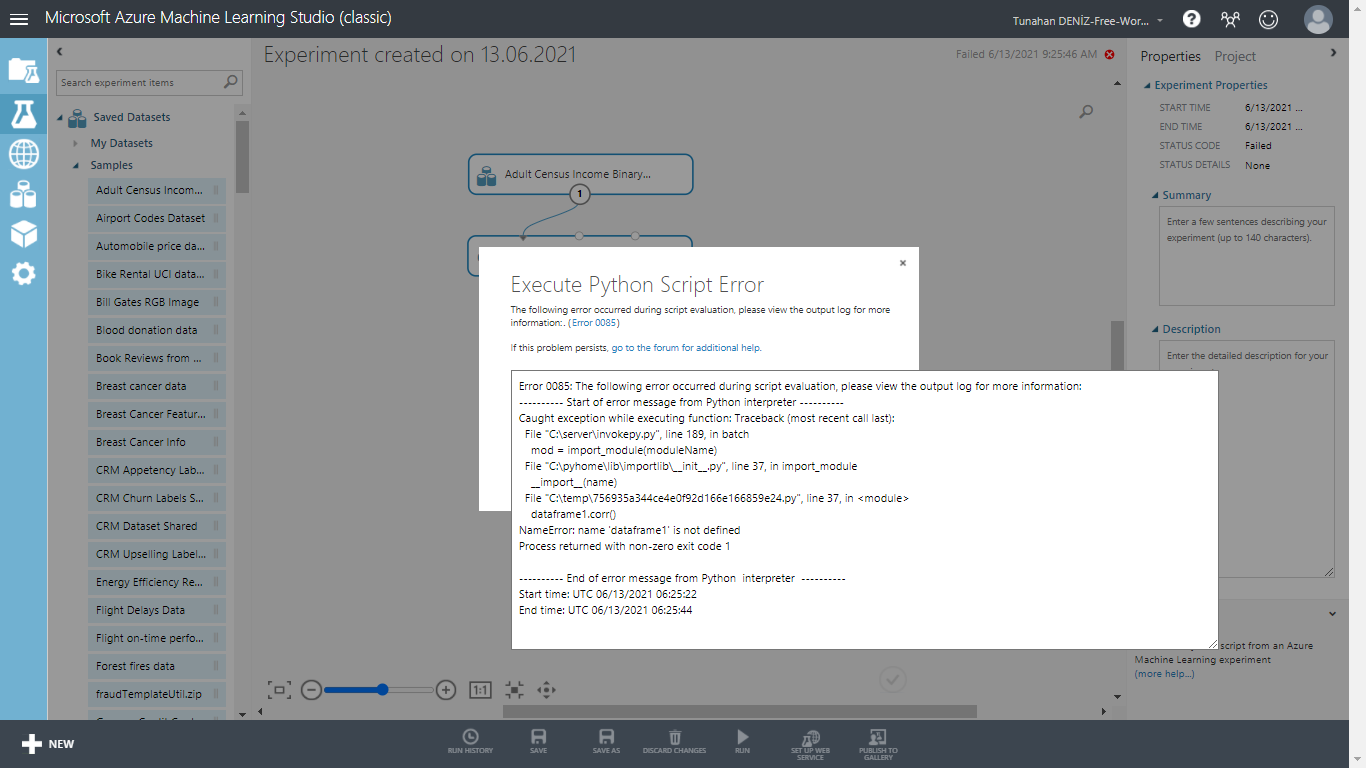This screenshot has width=1366, height=768.
Task: Click the error message text box
Action: point(865,510)
